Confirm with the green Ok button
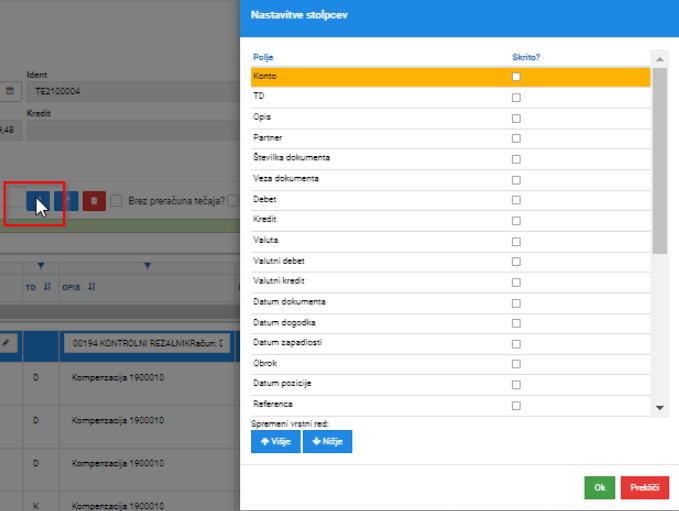This screenshot has height=511, width=679. tap(599, 488)
